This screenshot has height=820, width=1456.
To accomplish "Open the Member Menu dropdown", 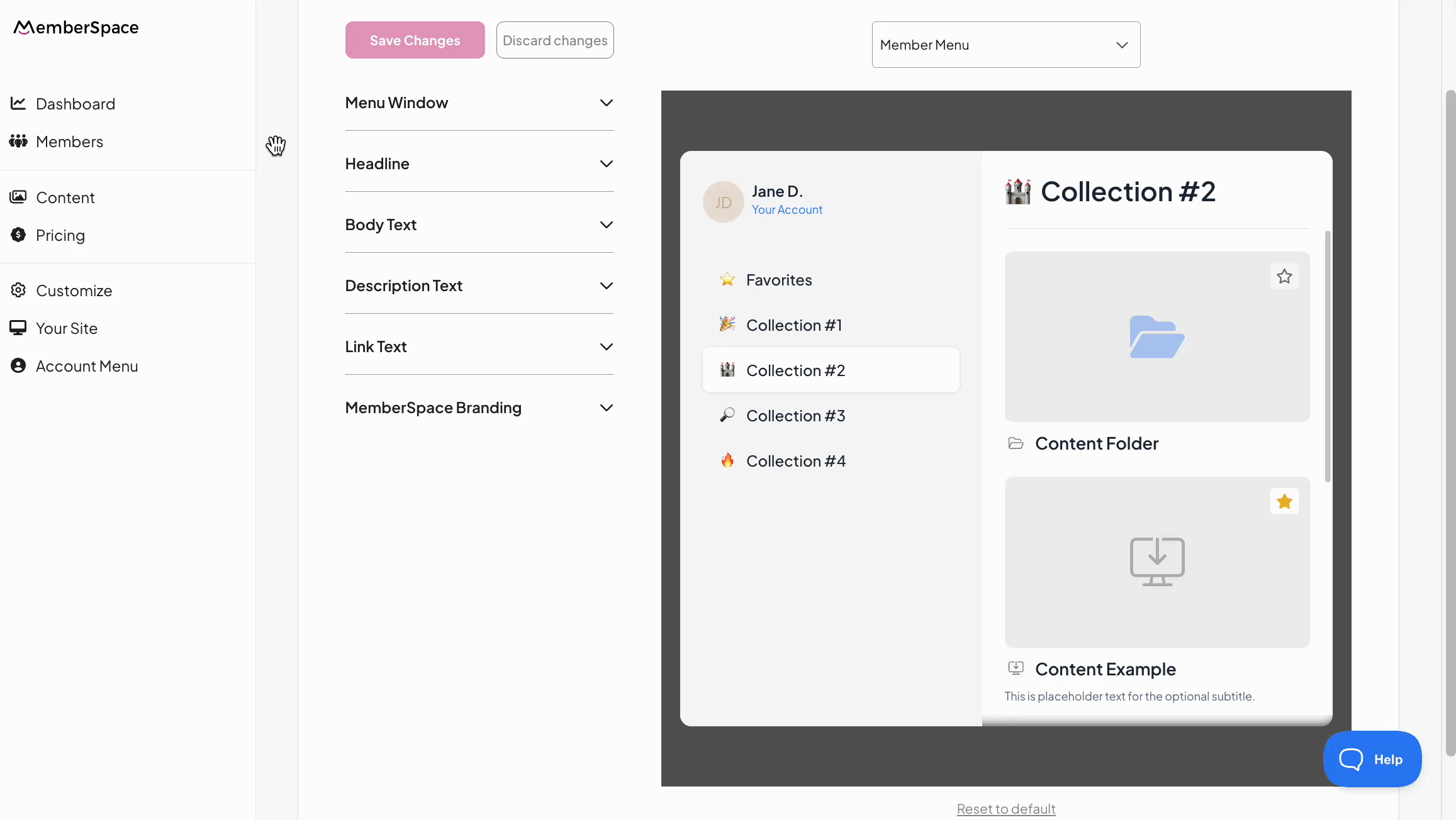I will coord(1006,45).
